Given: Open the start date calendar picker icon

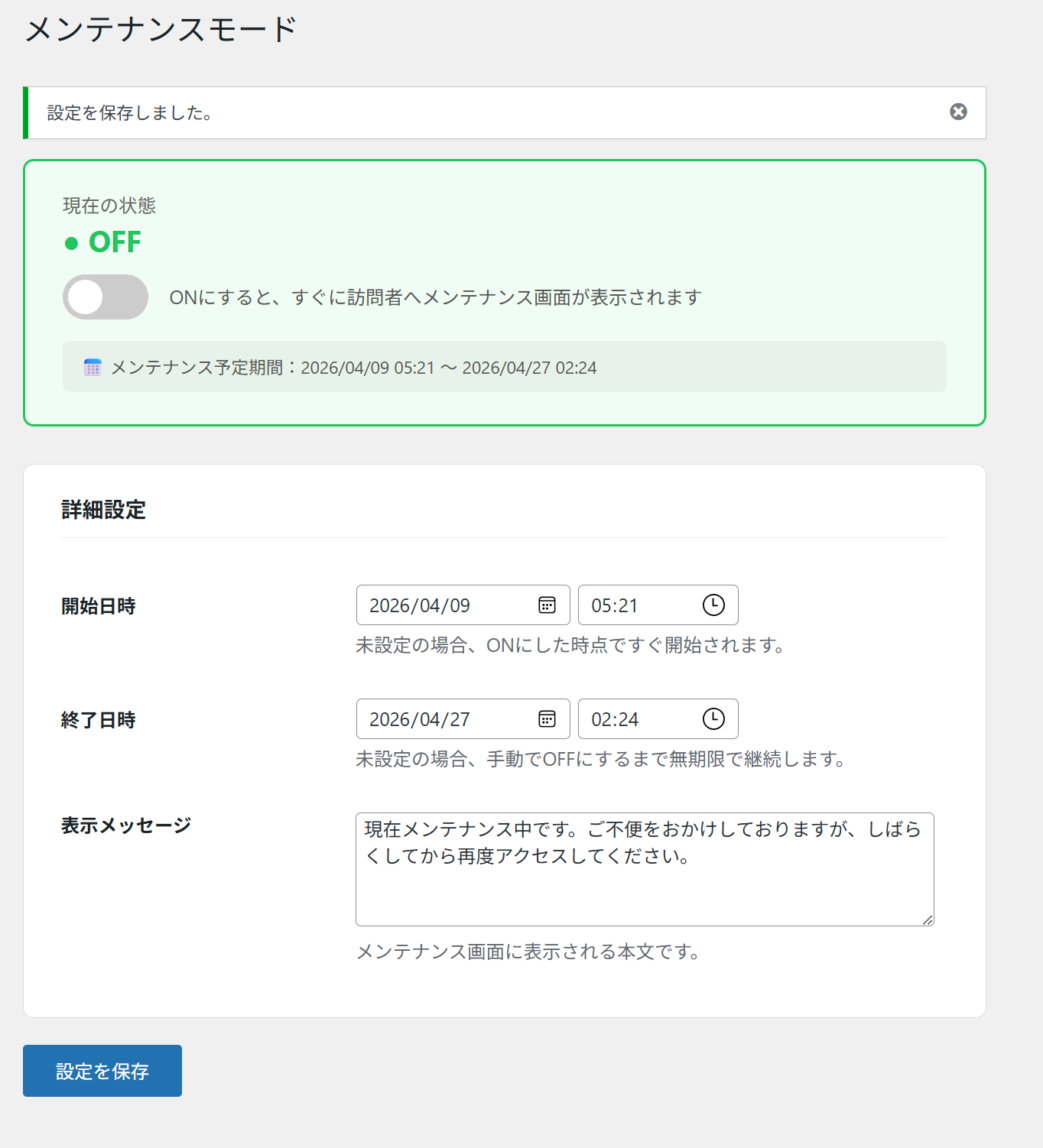Looking at the screenshot, I should (547, 605).
